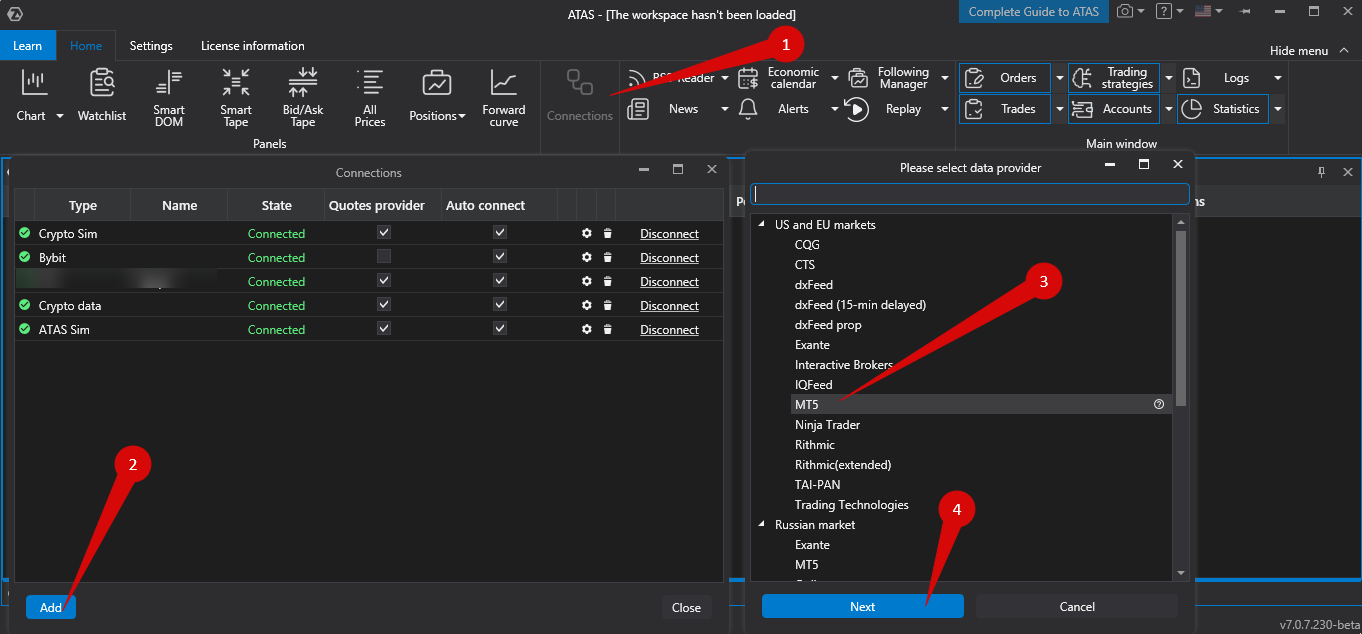Screen dimensions: 1362x634
Task: Toggle Quotes provider for Bybit
Action: pos(384,256)
